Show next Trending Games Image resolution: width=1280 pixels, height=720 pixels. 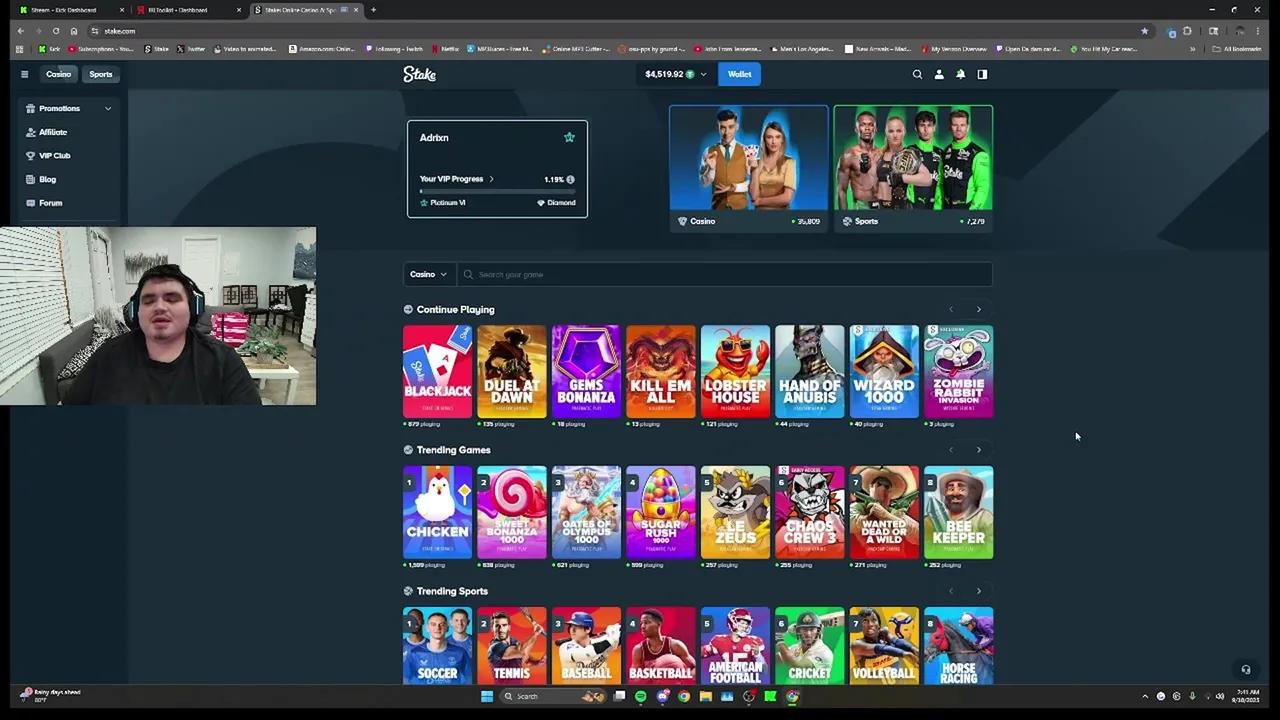978,450
